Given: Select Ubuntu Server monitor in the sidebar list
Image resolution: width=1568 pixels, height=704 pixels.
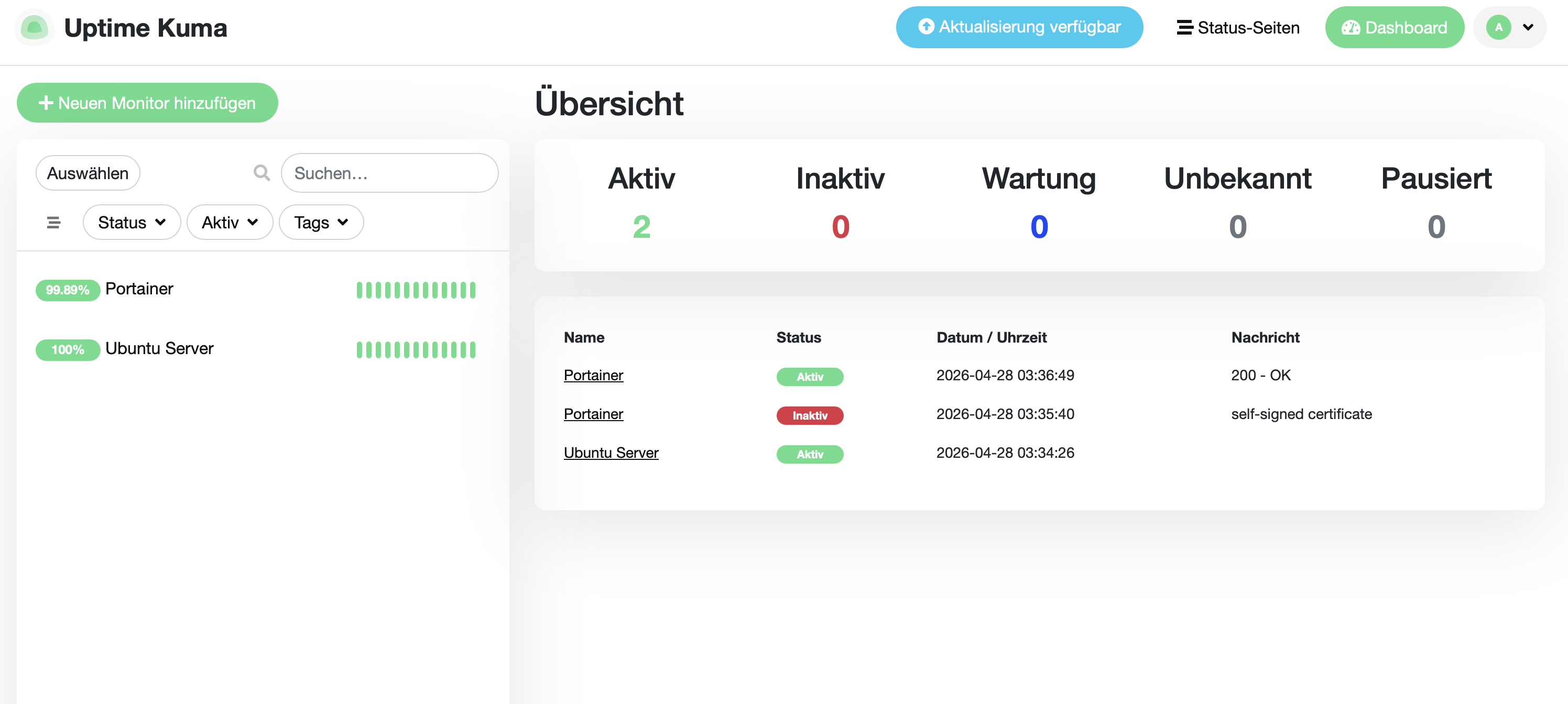Looking at the screenshot, I should click(x=263, y=349).
